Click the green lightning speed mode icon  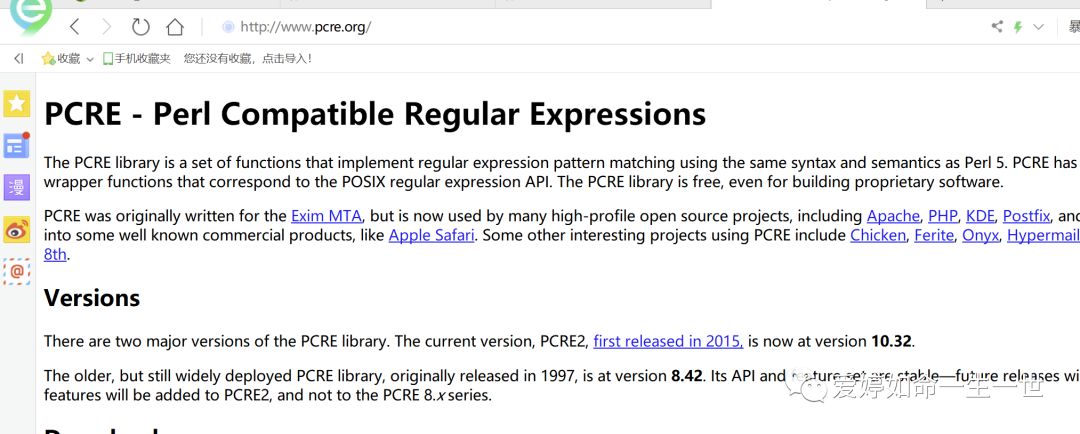tap(1018, 27)
